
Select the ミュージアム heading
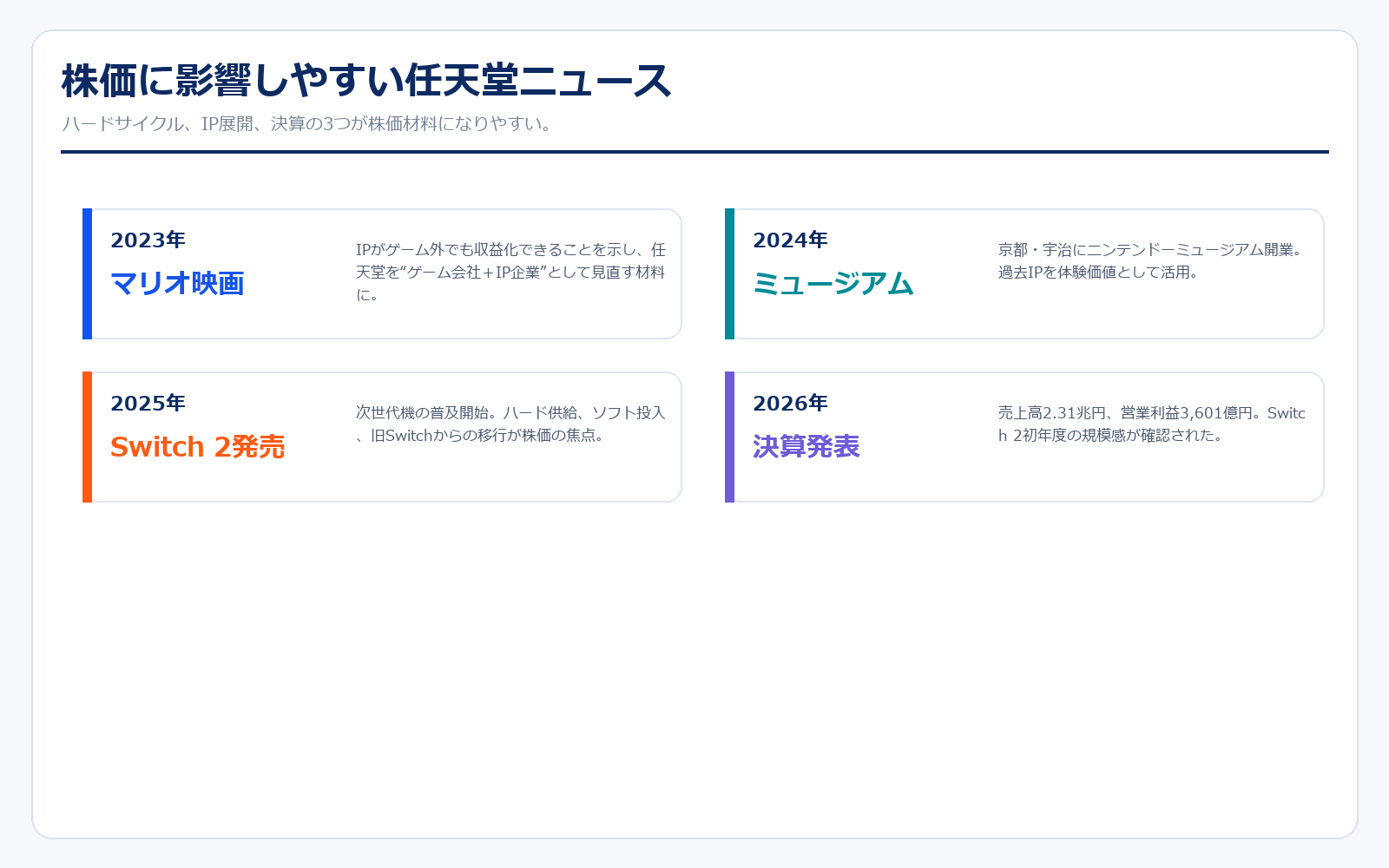click(833, 283)
